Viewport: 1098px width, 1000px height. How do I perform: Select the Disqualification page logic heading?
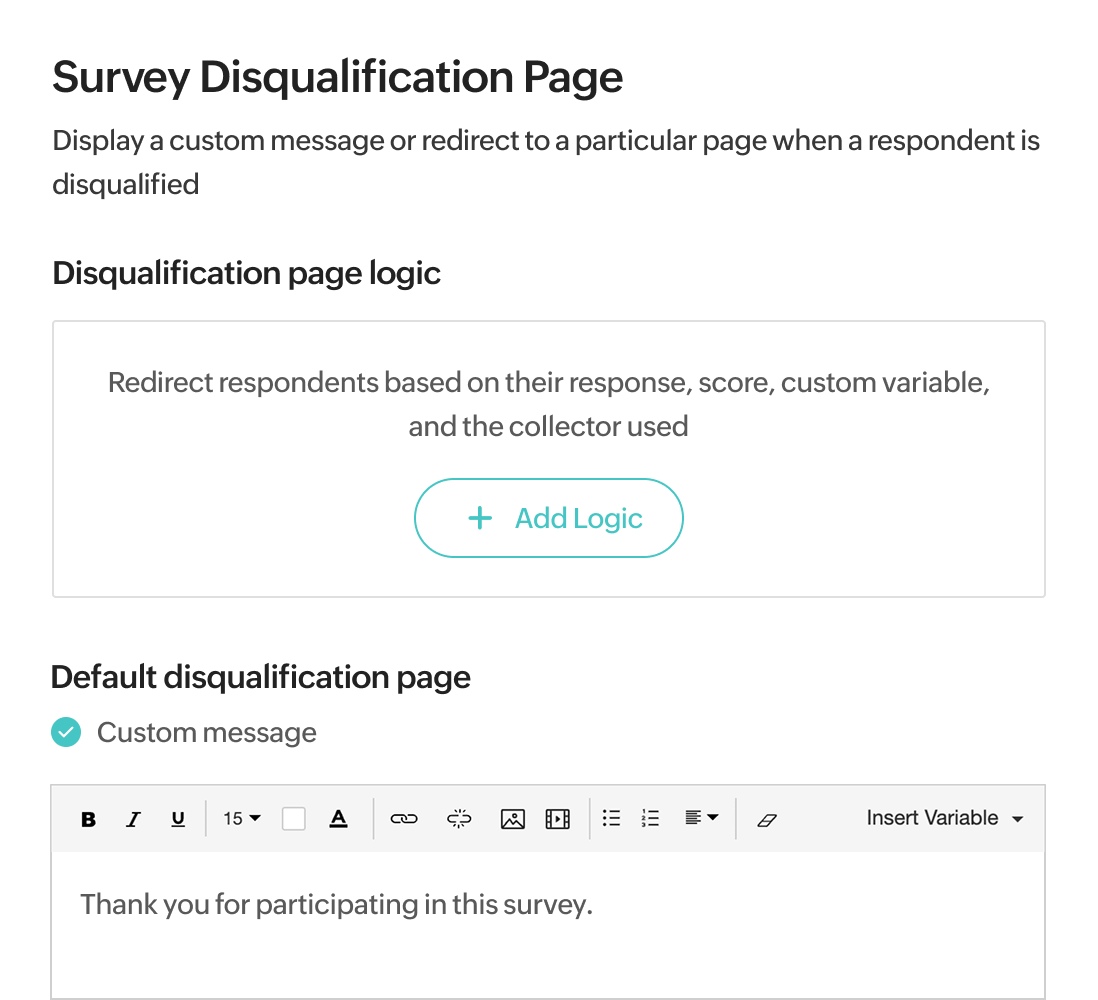[246, 273]
